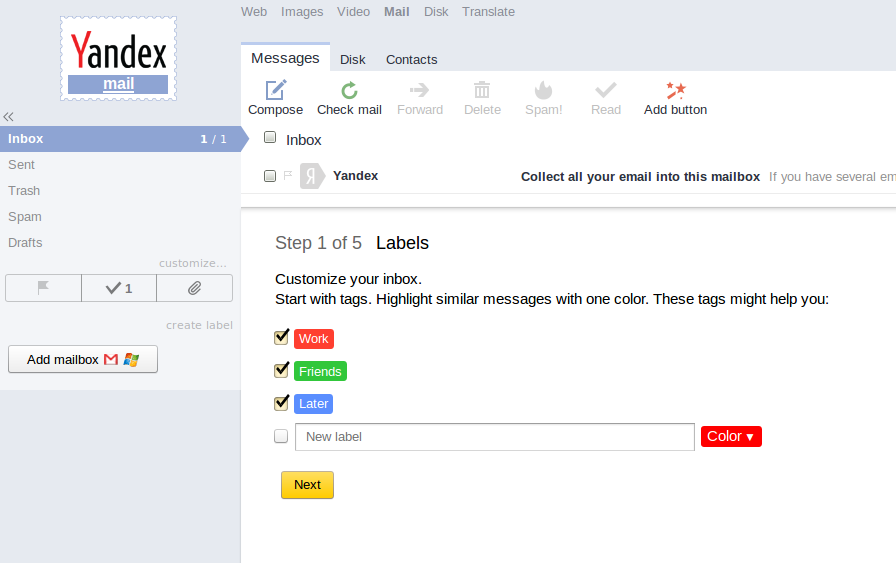The height and width of the screenshot is (563, 896).
Task: Click the Forward arrow icon
Action: [x=419, y=90]
